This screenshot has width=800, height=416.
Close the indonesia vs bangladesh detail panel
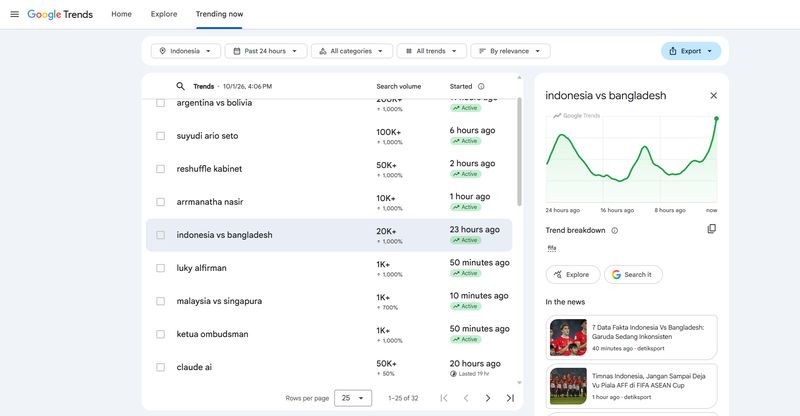[x=713, y=95]
